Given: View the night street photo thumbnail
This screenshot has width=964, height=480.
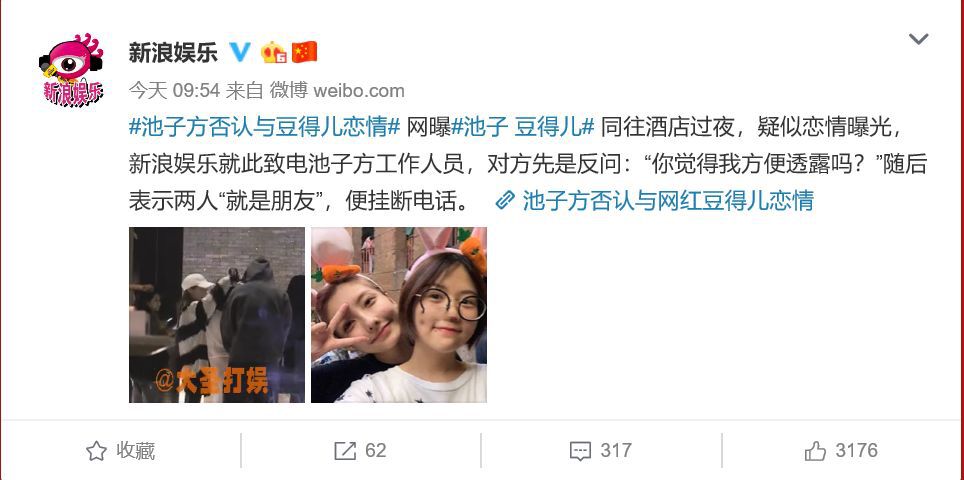Looking at the screenshot, I should (216, 315).
